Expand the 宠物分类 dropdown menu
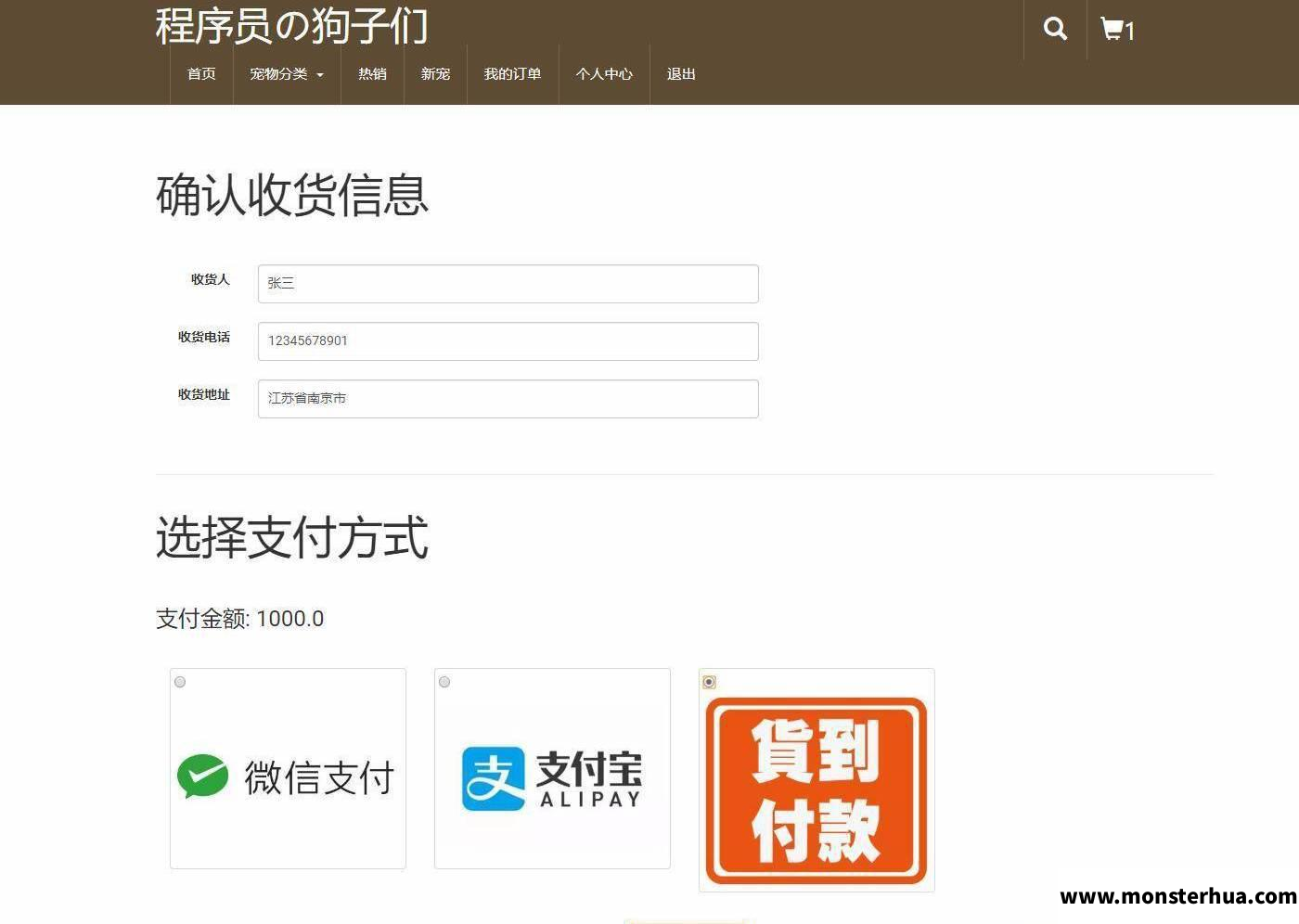 287,73
